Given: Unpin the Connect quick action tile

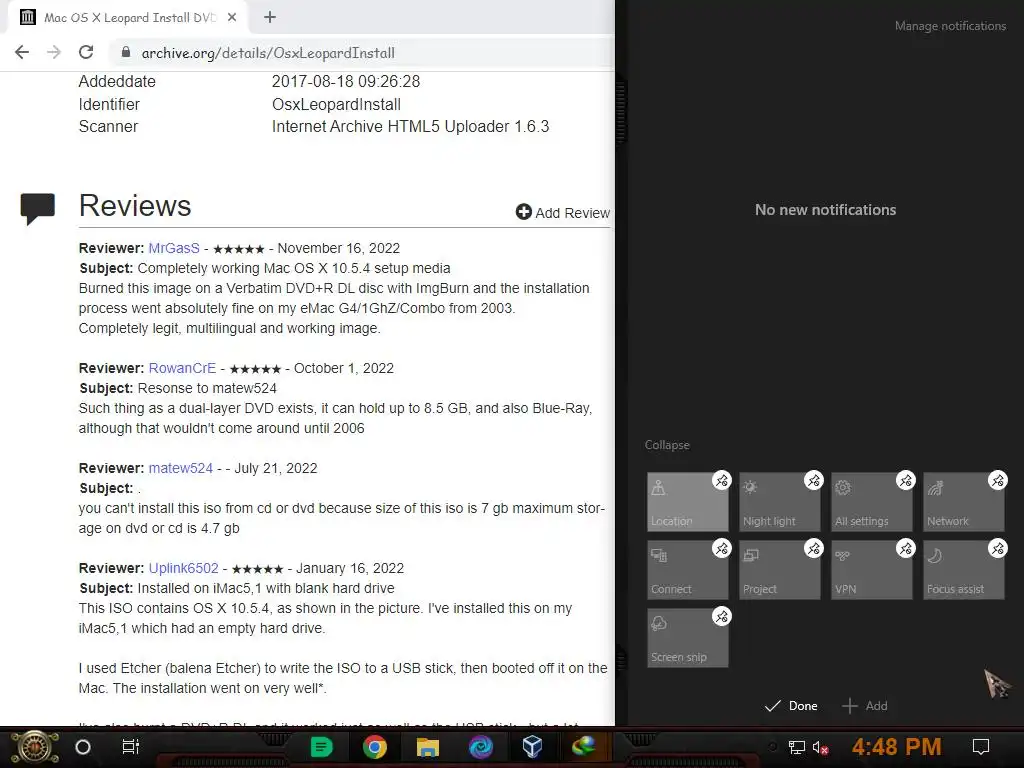Looking at the screenshot, I should tap(722, 549).
